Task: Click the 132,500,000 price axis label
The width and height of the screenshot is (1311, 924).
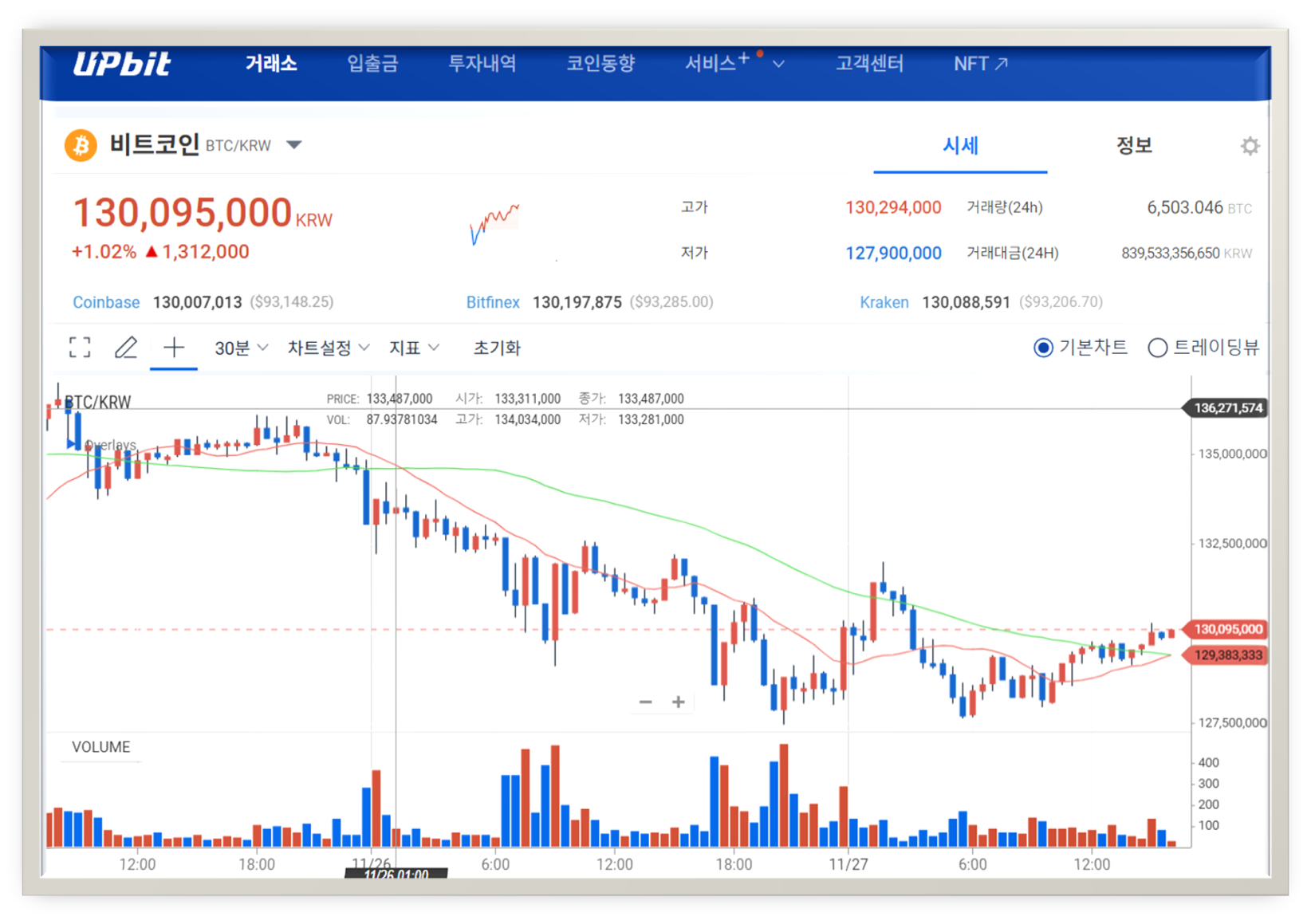Action: tap(1232, 543)
